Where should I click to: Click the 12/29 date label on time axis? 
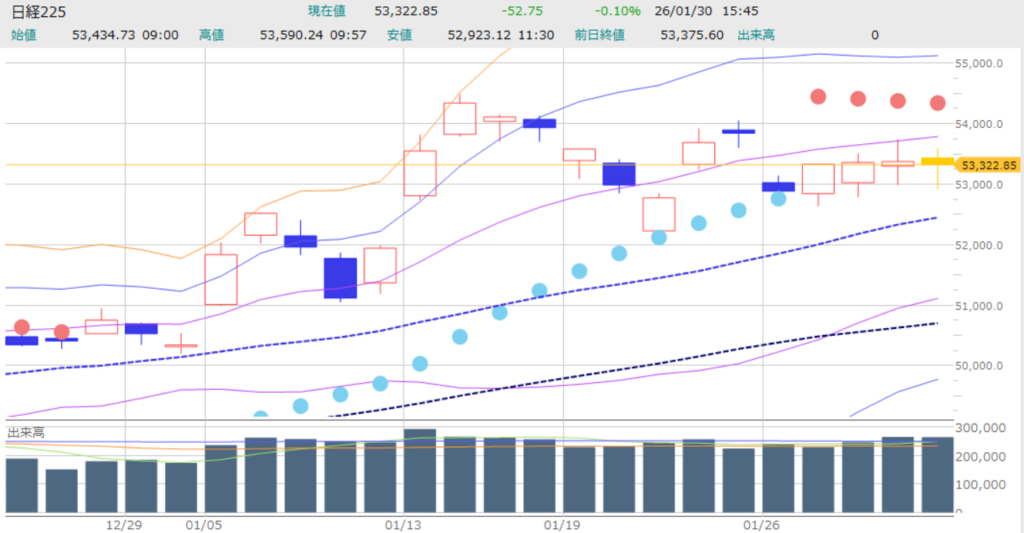(x=124, y=524)
